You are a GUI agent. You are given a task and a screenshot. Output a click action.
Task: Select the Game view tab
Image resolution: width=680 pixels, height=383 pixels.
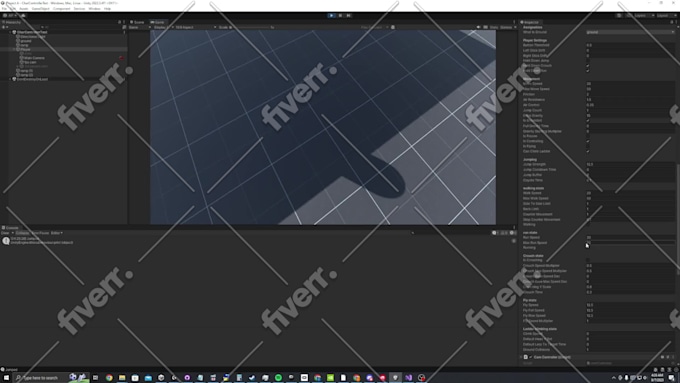click(158, 22)
